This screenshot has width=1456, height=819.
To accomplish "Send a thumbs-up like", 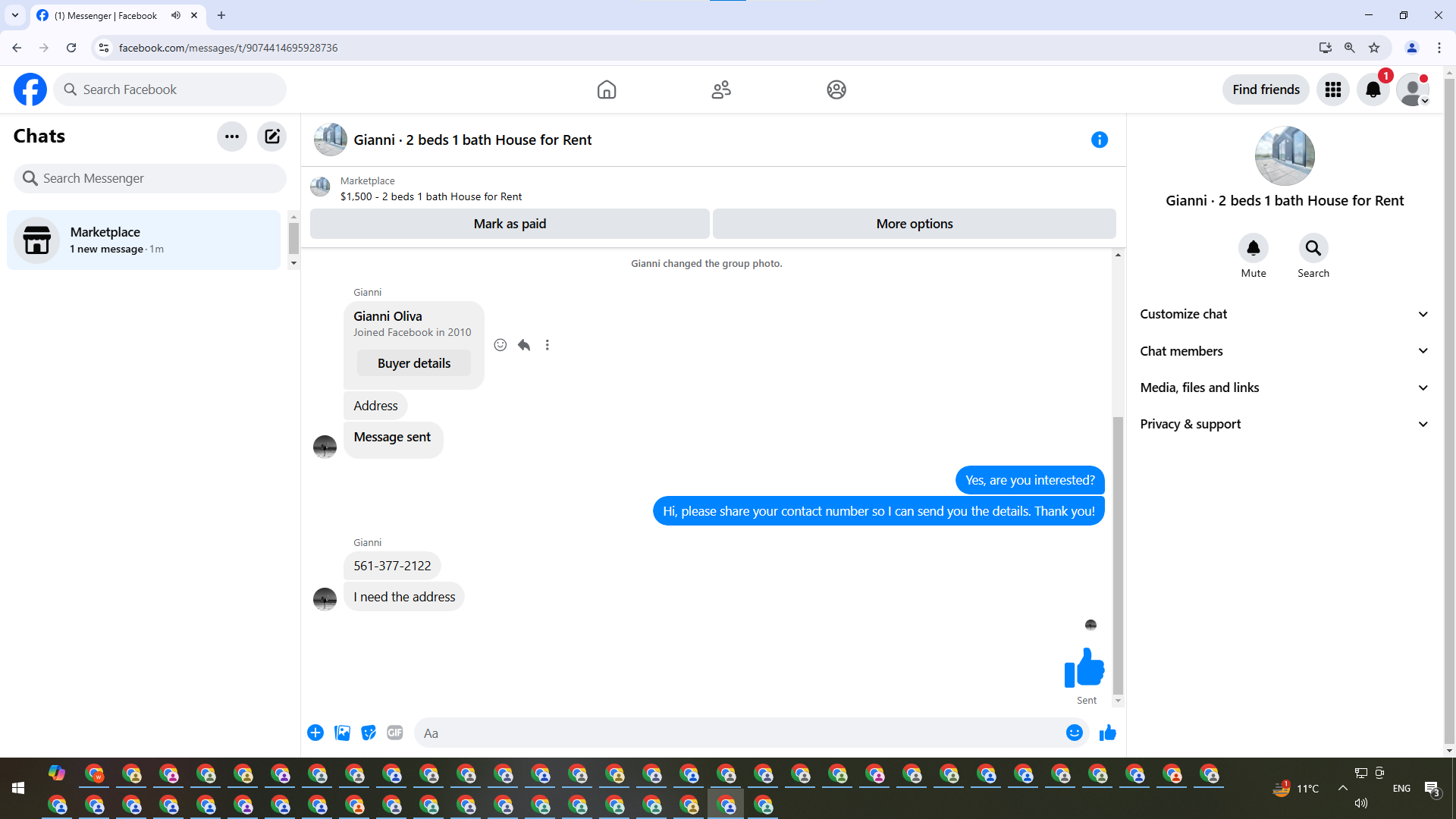I will point(1107,733).
